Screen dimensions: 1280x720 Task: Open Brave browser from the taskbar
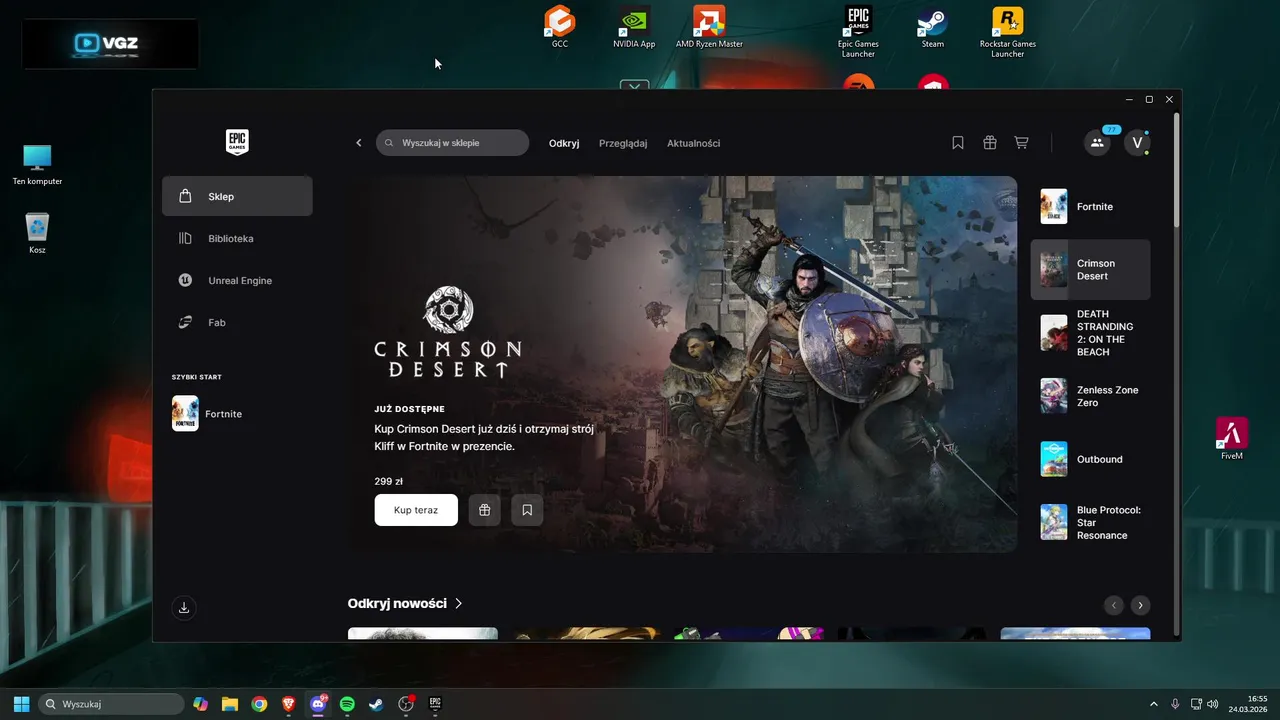pyautogui.click(x=289, y=704)
